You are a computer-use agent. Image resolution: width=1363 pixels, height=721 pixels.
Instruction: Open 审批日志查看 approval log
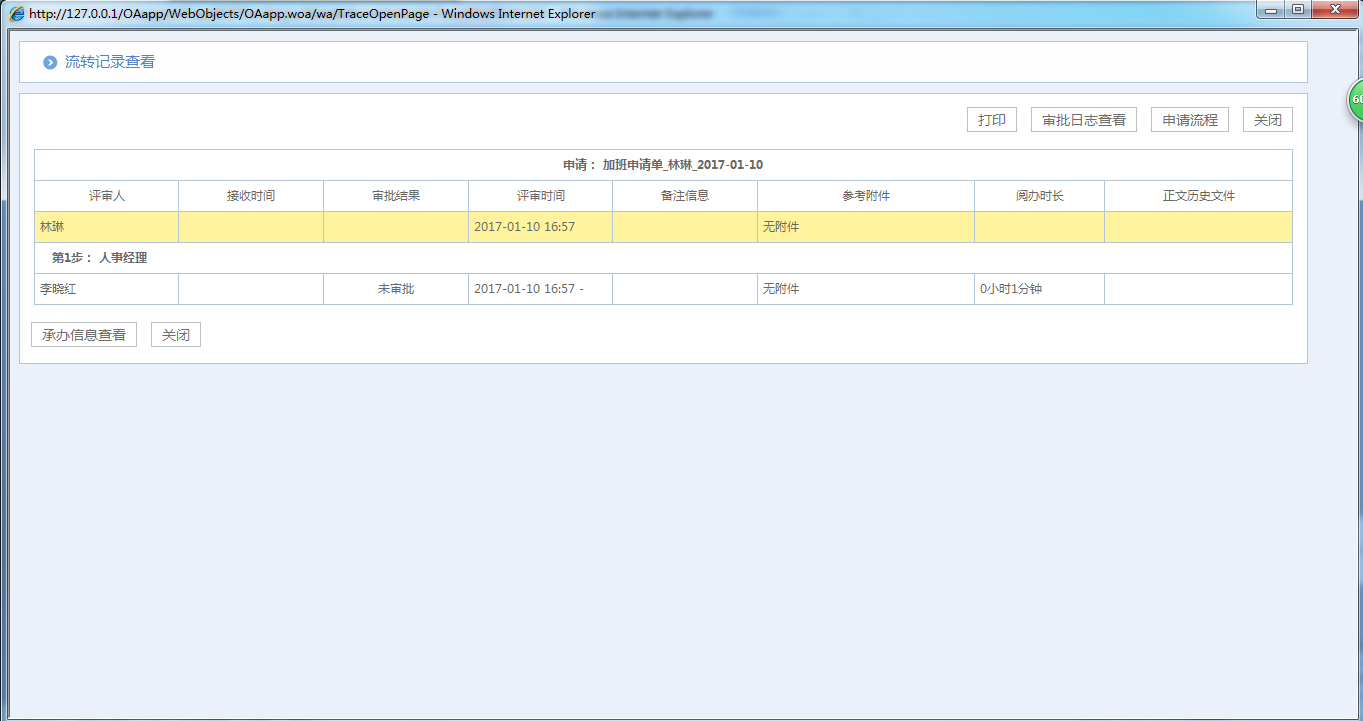[x=1083, y=120]
